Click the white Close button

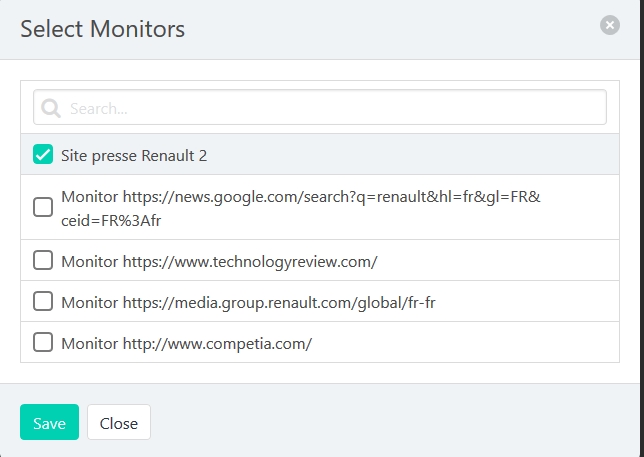pos(119,422)
